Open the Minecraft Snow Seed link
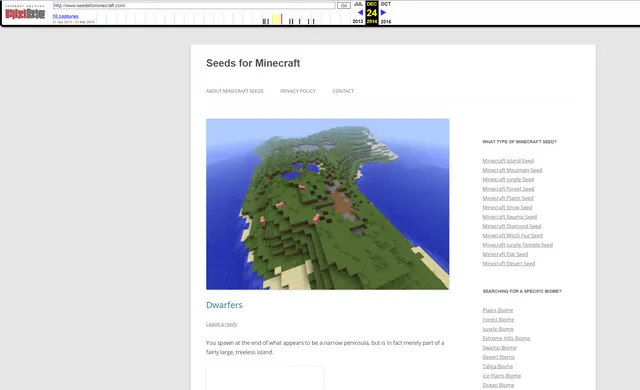640x390 pixels. 507,208
